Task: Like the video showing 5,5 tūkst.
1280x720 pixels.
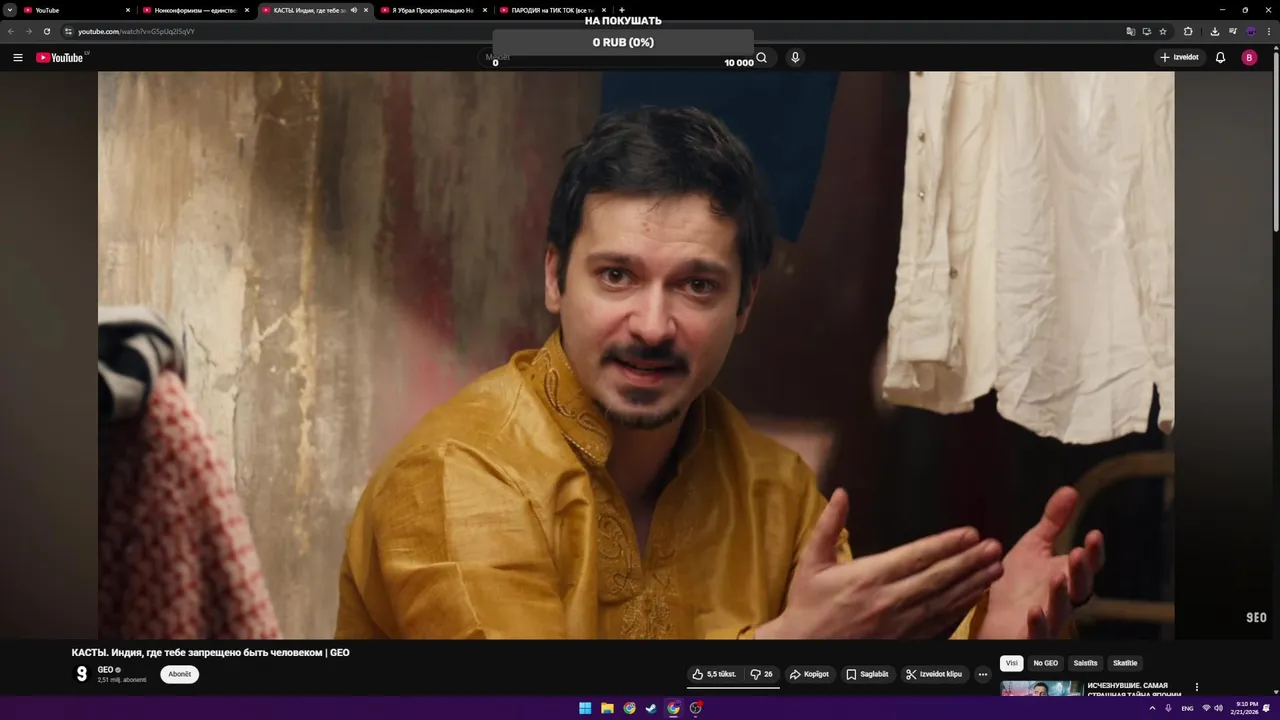Action: tap(714, 674)
